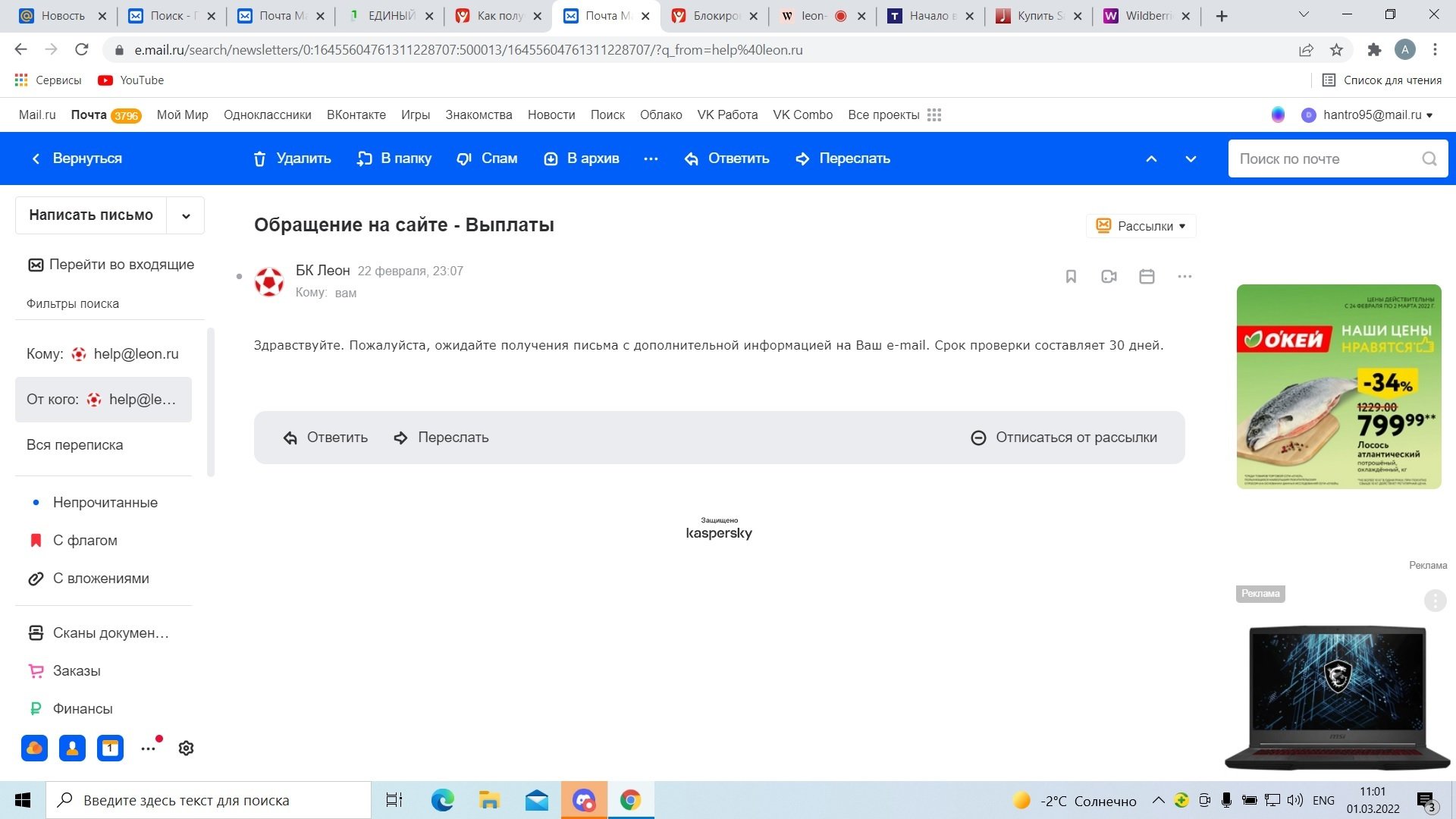Filter by Непрочитанные unread messages
The image size is (1456, 819).
click(x=105, y=503)
